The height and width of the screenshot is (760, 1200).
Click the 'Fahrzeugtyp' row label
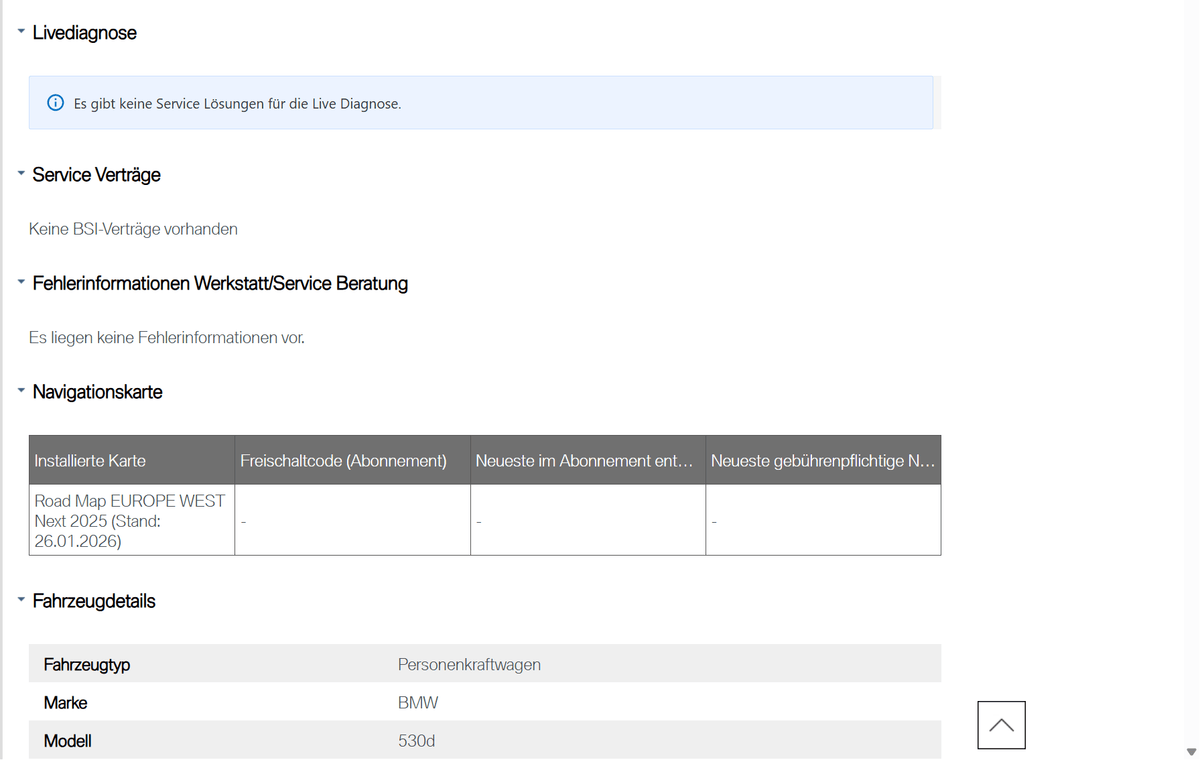point(87,664)
